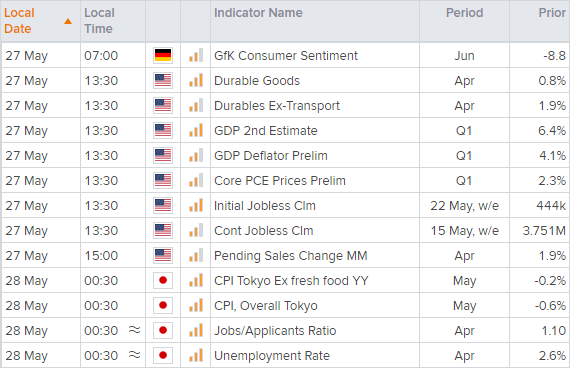
Task: Select the Prior column header
Action: point(552,13)
